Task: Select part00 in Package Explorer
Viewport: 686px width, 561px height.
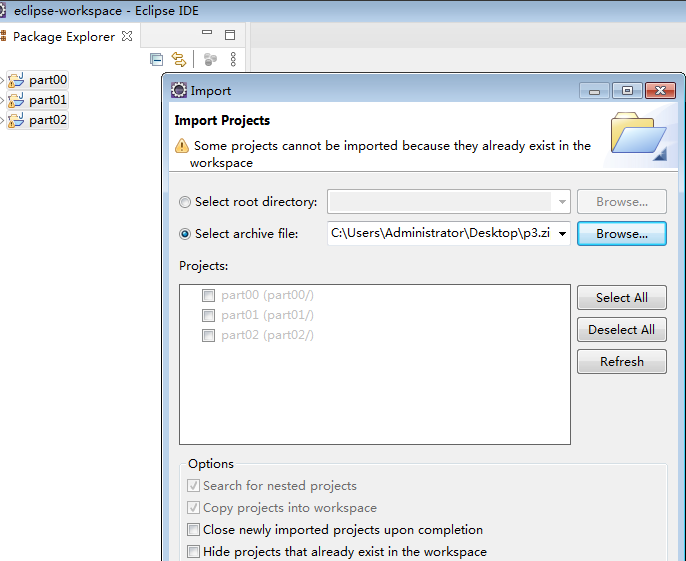Action: coord(48,80)
